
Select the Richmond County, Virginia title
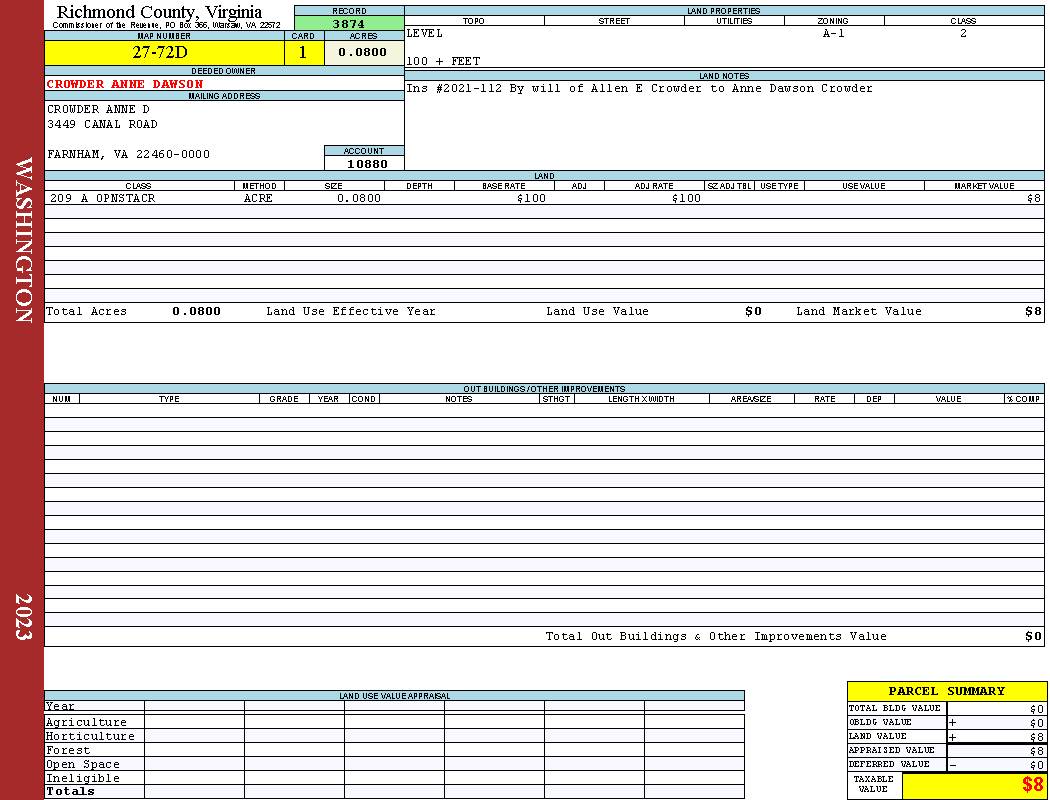click(159, 12)
